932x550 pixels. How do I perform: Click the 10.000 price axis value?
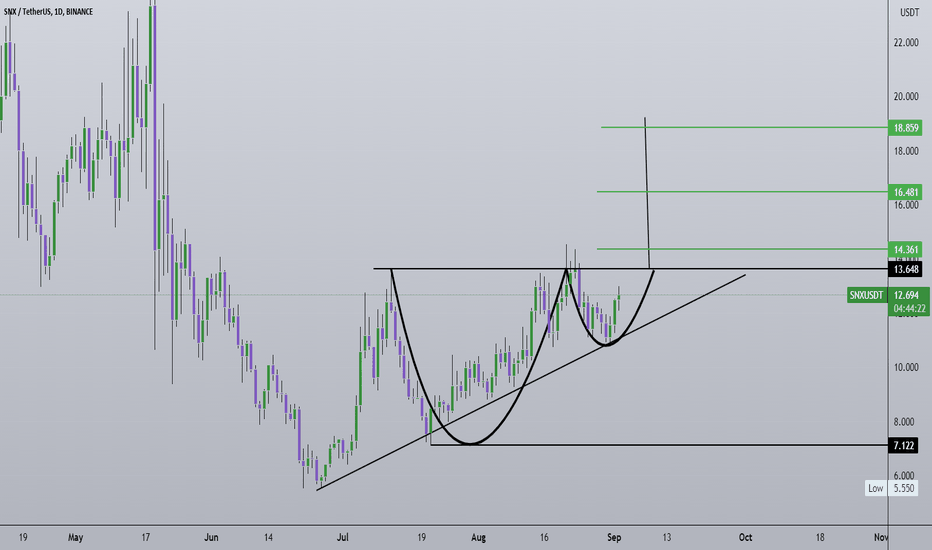click(906, 367)
